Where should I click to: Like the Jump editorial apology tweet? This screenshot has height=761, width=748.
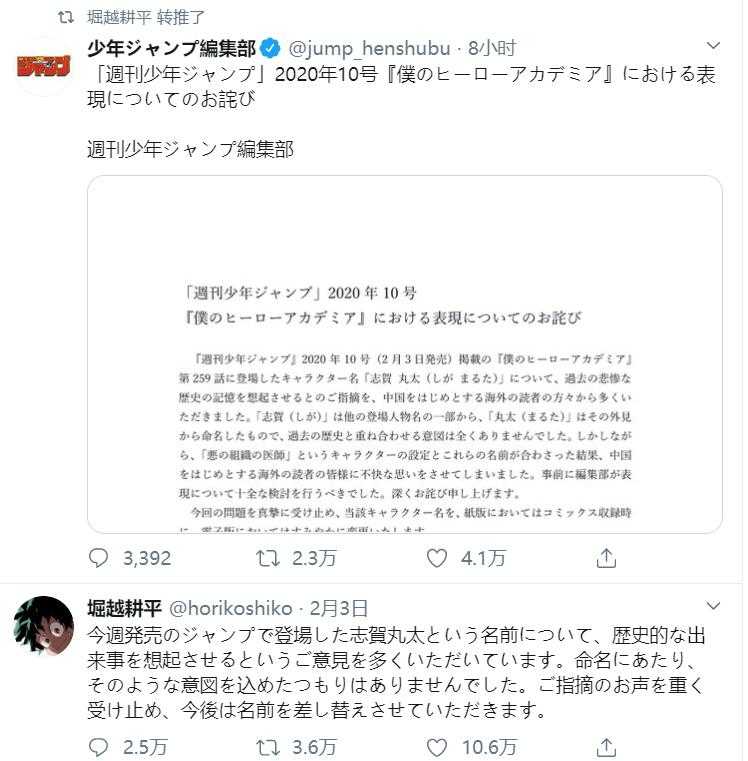(437, 558)
